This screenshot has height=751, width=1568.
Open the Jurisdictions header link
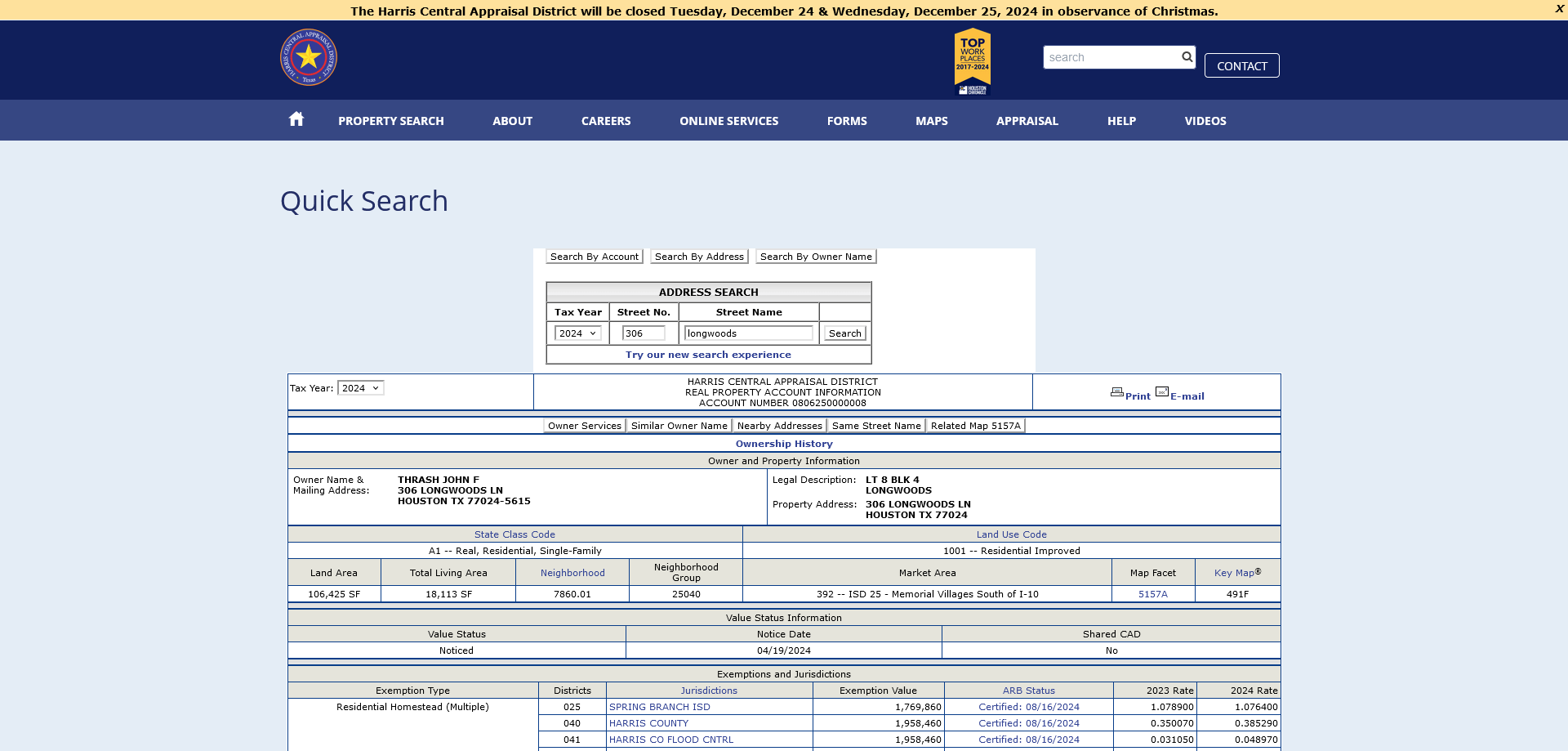click(x=709, y=691)
